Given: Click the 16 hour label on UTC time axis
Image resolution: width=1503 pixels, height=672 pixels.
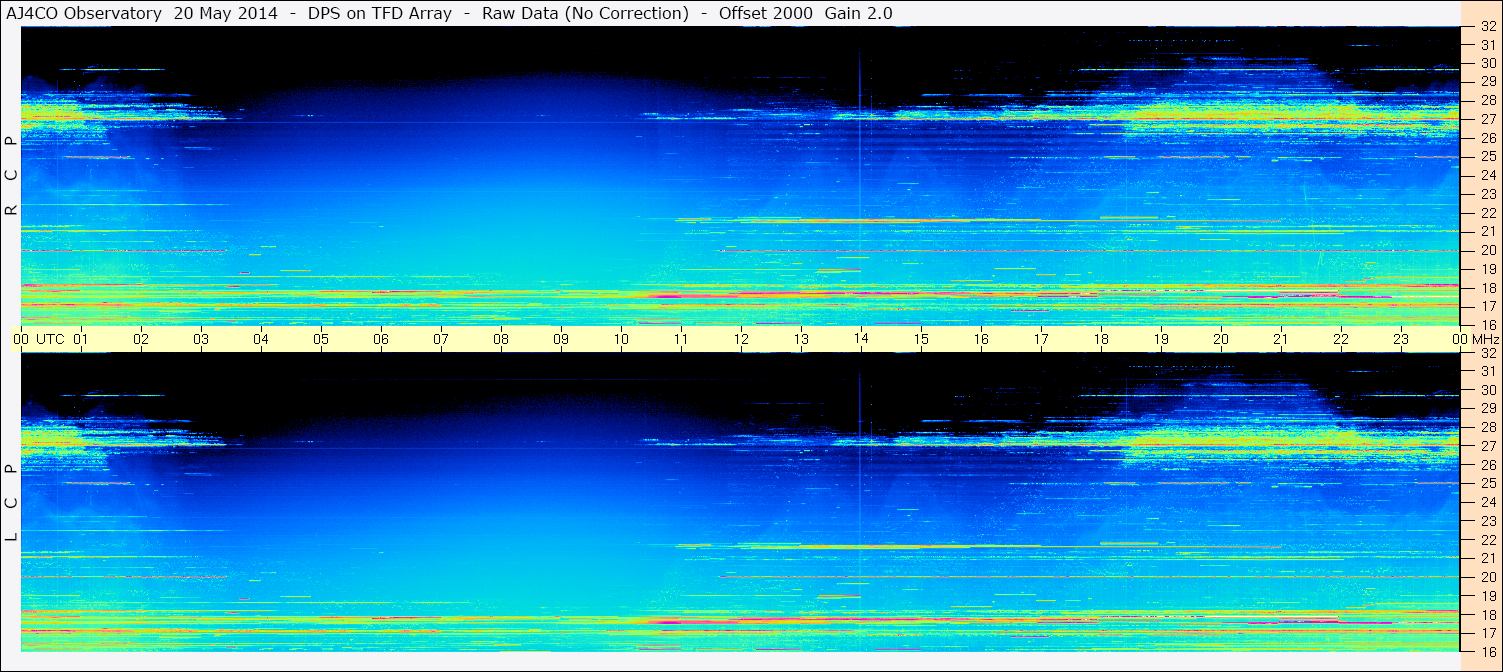Looking at the screenshot, I should [981, 339].
